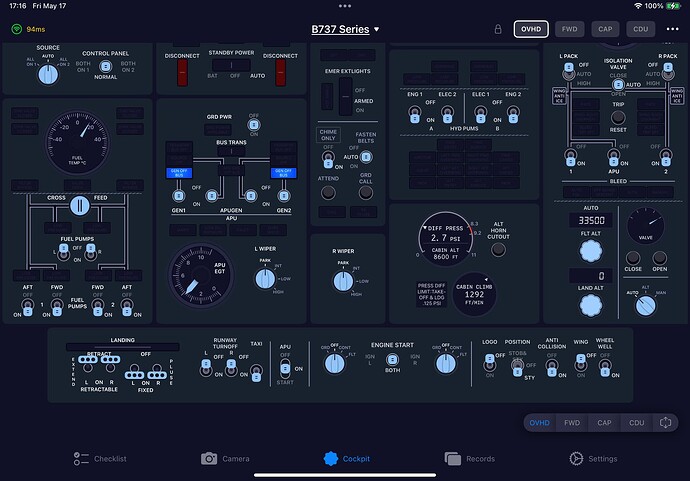This screenshot has width=690, height=481.
Task: Toggle the CONTROL PANEL normal switch
Action: (106, 66)
